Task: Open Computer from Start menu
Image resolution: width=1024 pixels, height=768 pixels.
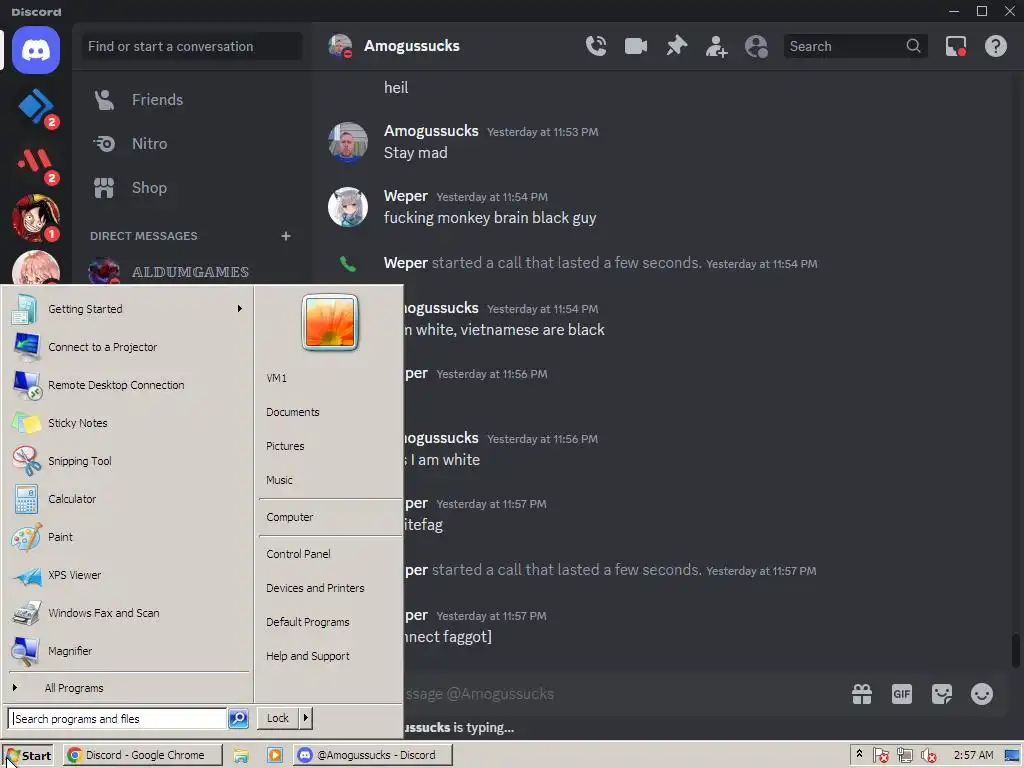Action: click(x=329, y=517)
